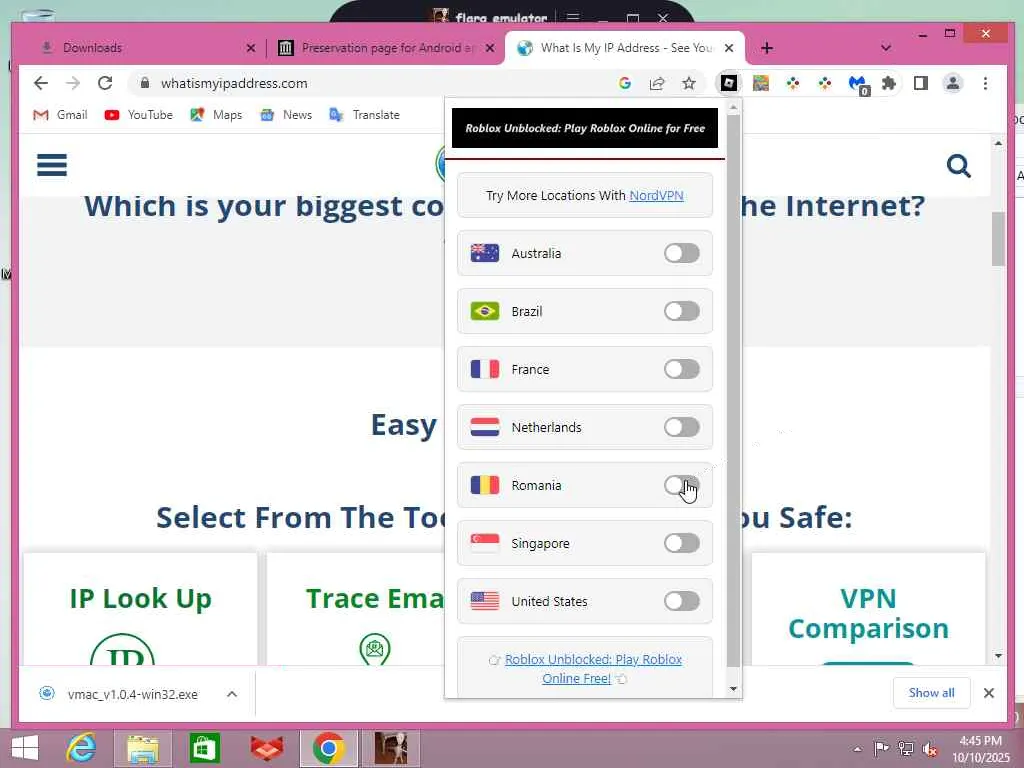Open a new browser tab

[x=767, y=48]
